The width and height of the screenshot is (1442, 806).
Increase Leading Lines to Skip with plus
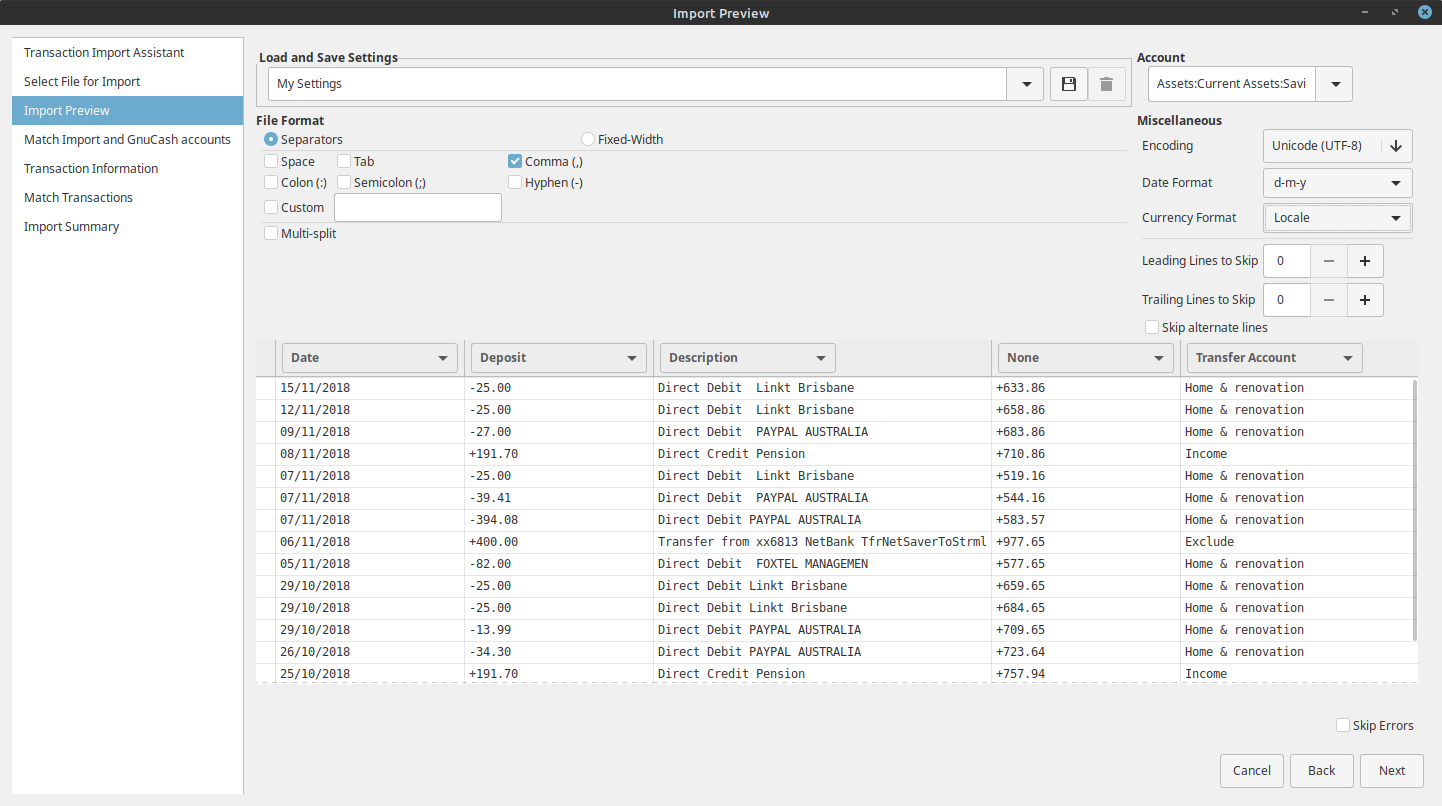tap(1365, 261)
